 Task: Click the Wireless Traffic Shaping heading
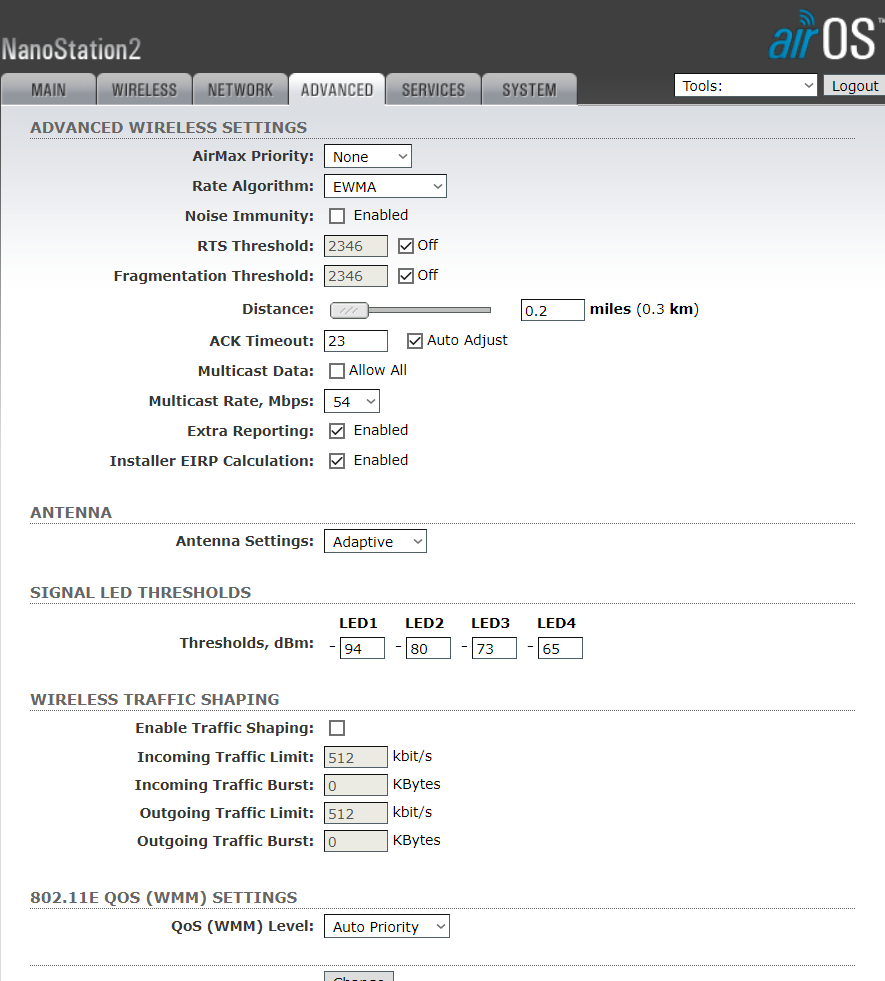[x=155, y=700]
